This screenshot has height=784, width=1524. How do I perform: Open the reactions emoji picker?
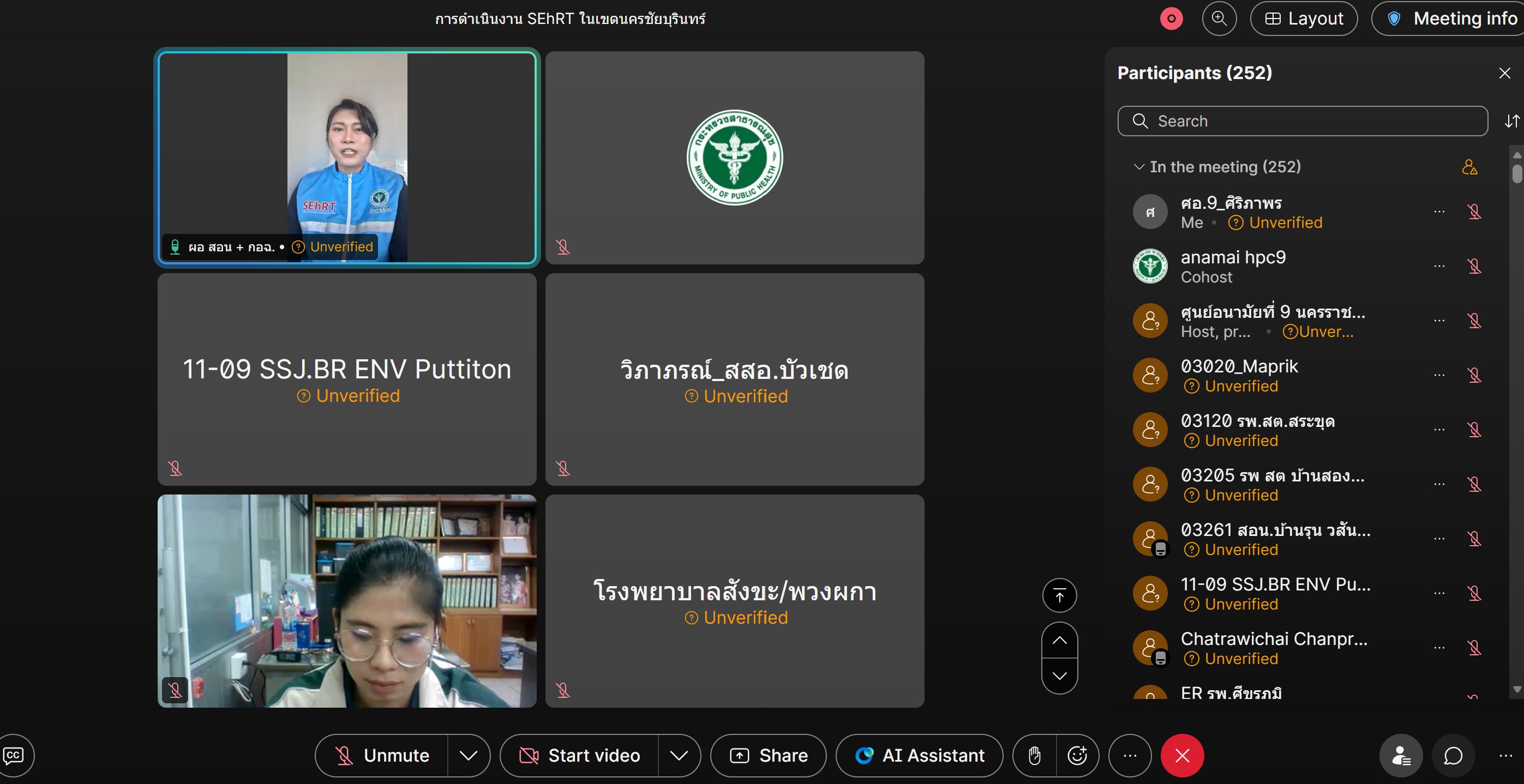1077,755
